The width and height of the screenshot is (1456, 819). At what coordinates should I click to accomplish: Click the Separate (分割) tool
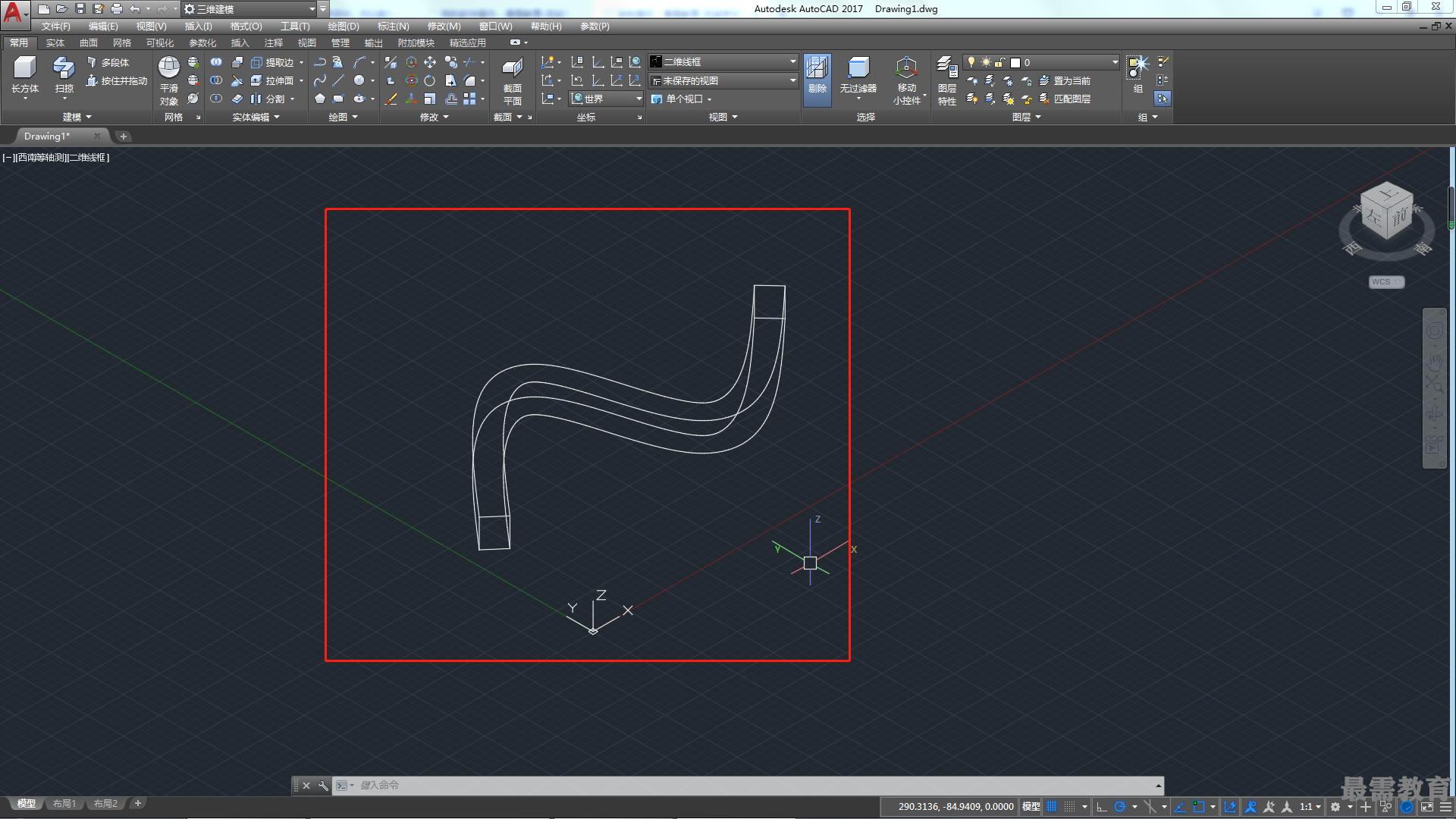268,99
